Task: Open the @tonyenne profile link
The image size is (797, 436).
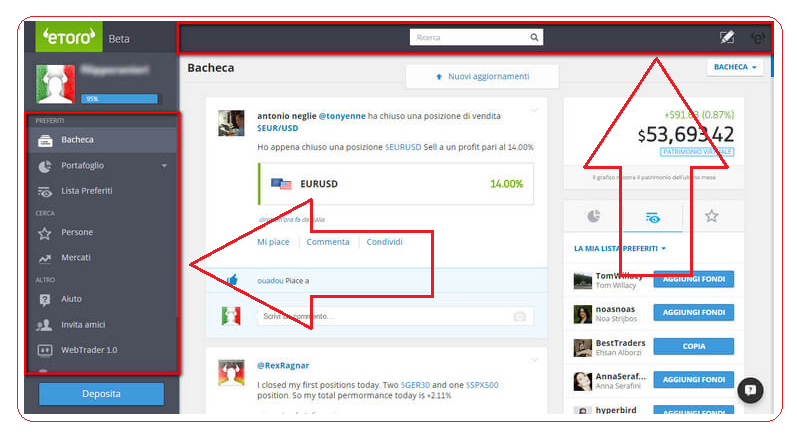Action: (342, 116)
